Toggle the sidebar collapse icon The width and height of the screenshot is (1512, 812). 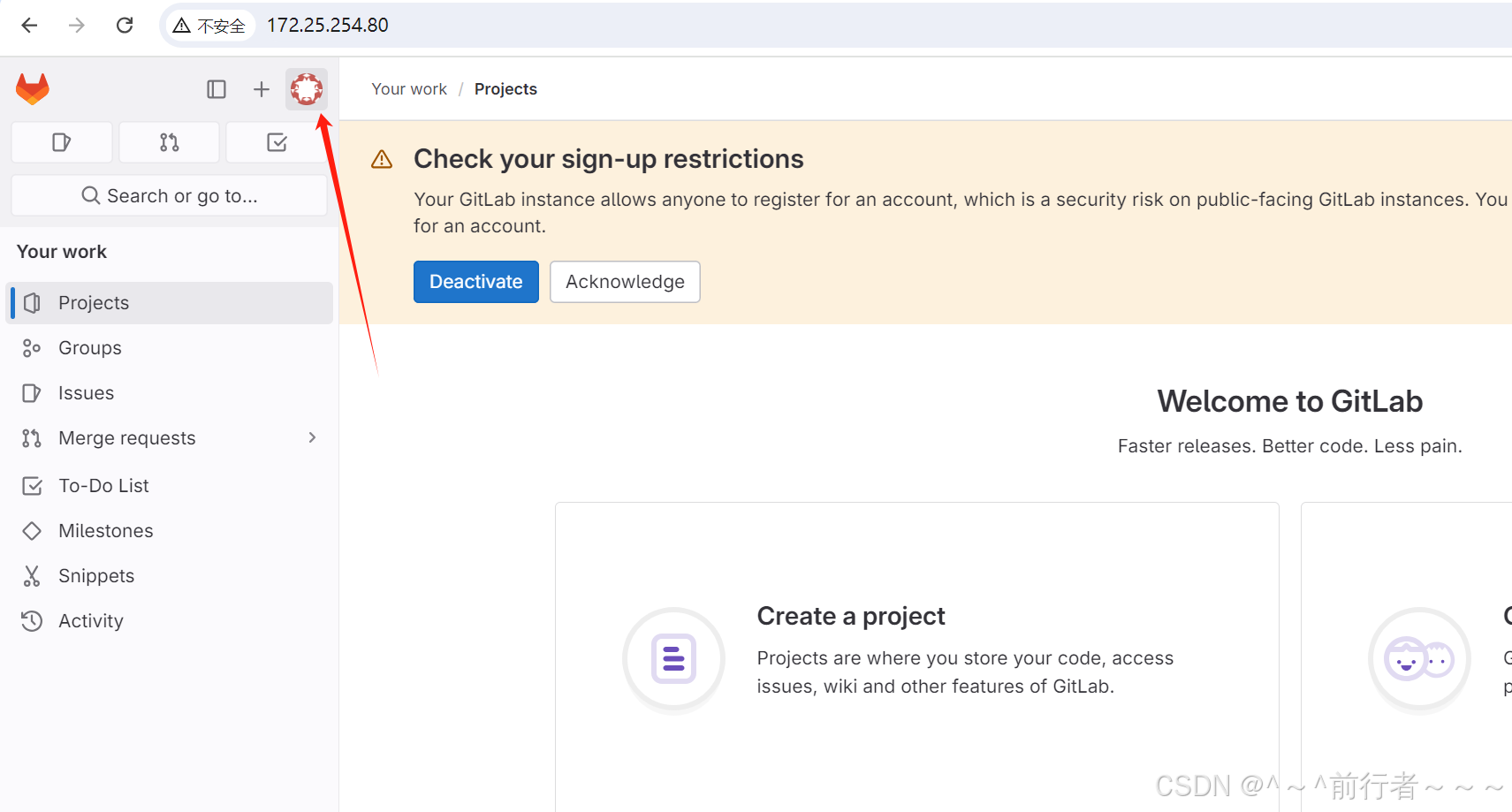(217, 89)
